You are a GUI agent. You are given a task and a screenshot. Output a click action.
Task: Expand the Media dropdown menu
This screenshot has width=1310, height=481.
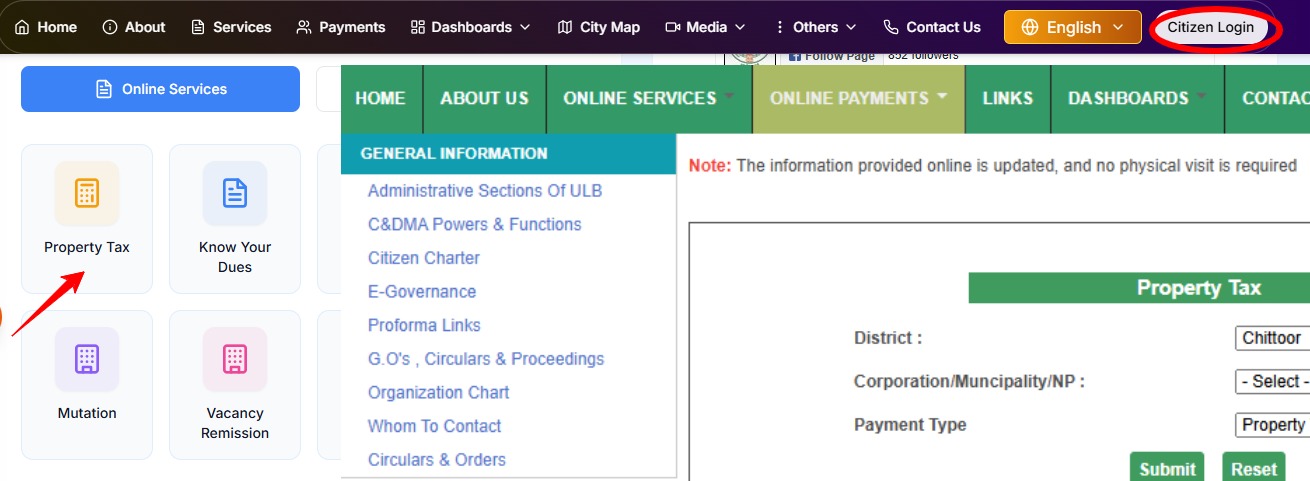point(705,27)
